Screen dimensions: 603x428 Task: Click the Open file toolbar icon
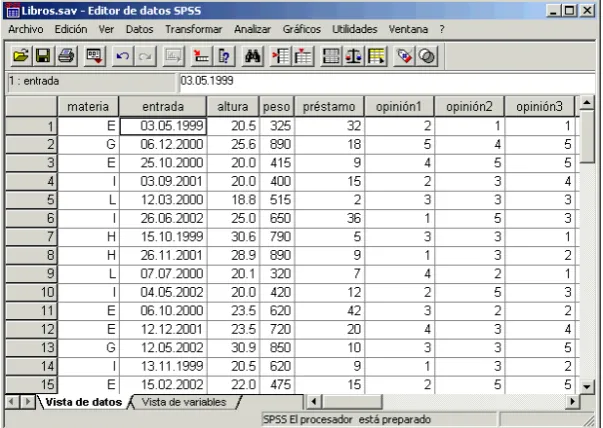[x=20, y=56]
